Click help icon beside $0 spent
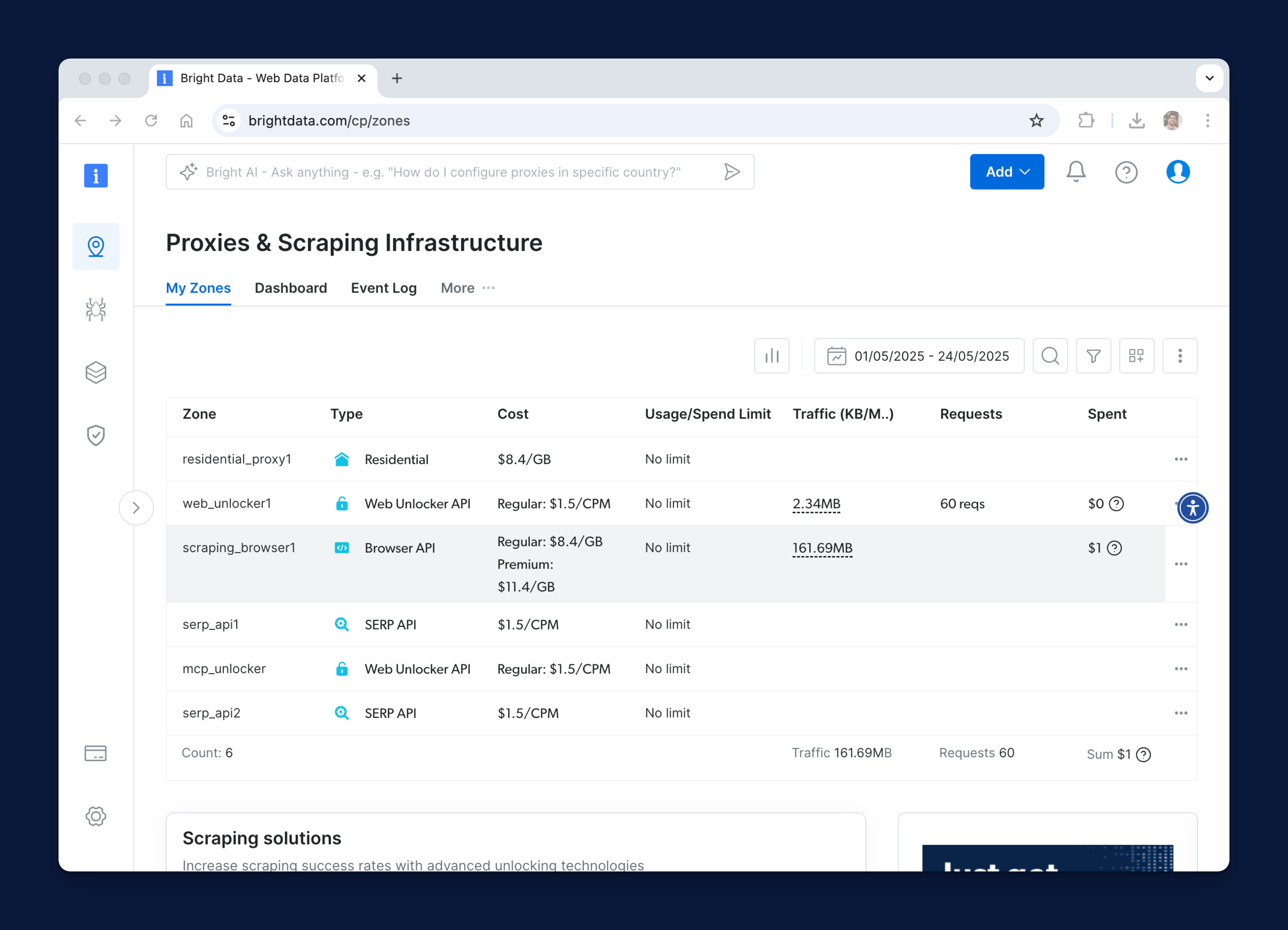Viewport: 1288px width, 930px height. (1116, 504)
